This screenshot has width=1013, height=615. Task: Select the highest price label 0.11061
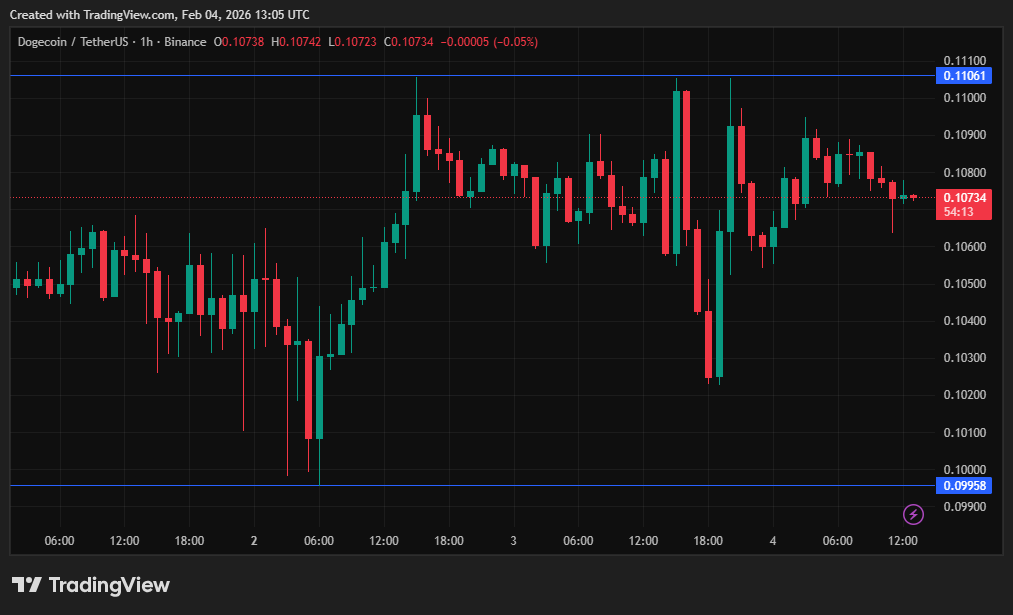(963, 76)
